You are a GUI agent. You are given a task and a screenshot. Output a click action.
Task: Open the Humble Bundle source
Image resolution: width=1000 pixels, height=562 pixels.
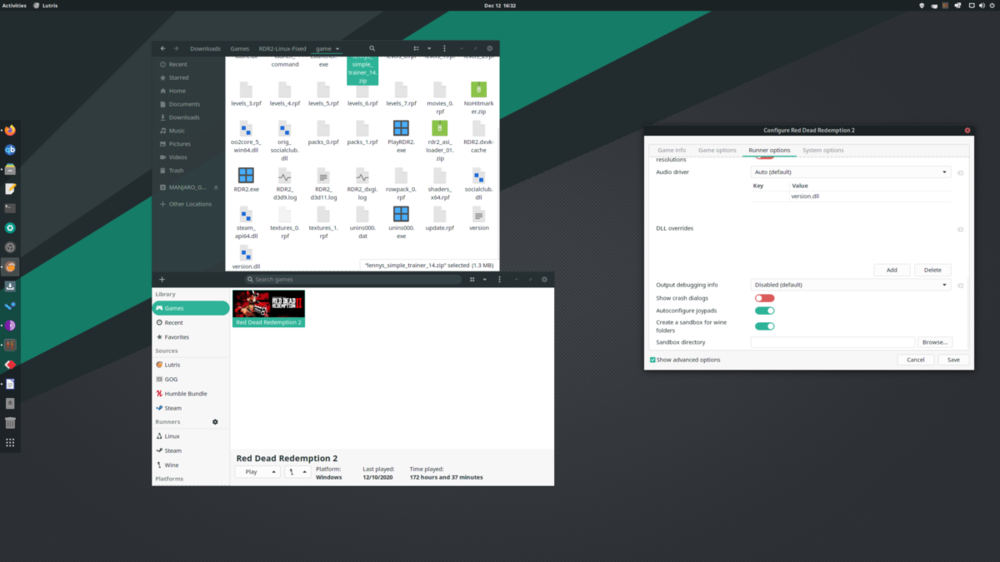point(185,394)
